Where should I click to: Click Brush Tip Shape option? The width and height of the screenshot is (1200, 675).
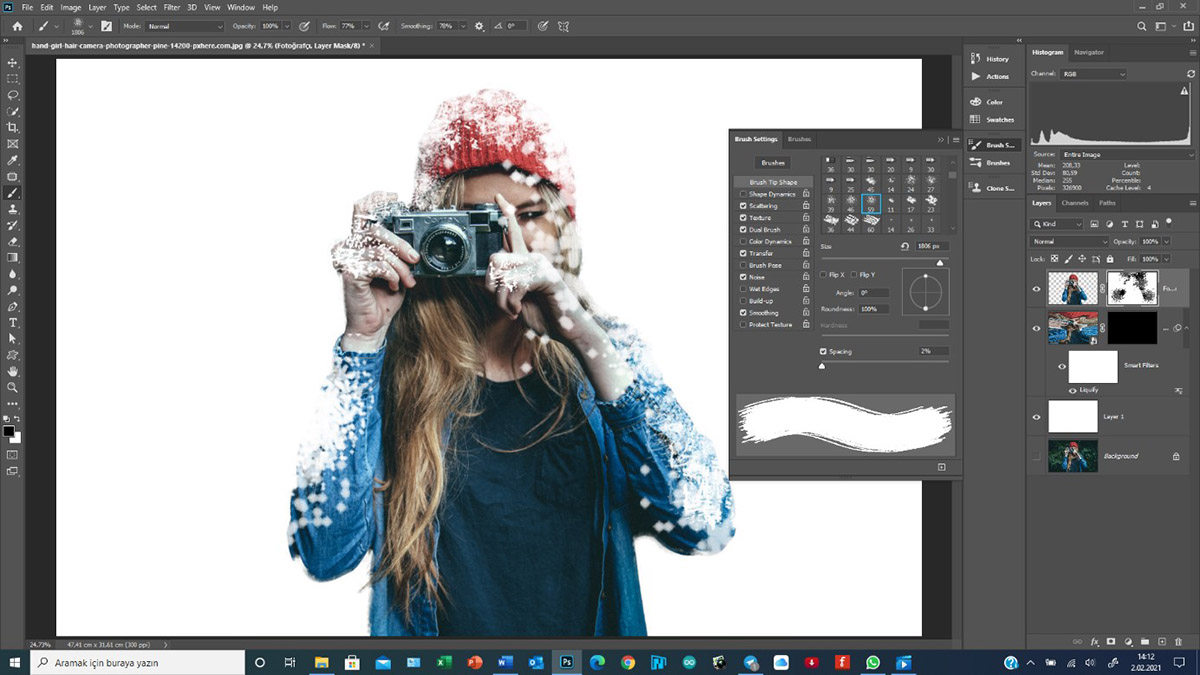(773, 182)
